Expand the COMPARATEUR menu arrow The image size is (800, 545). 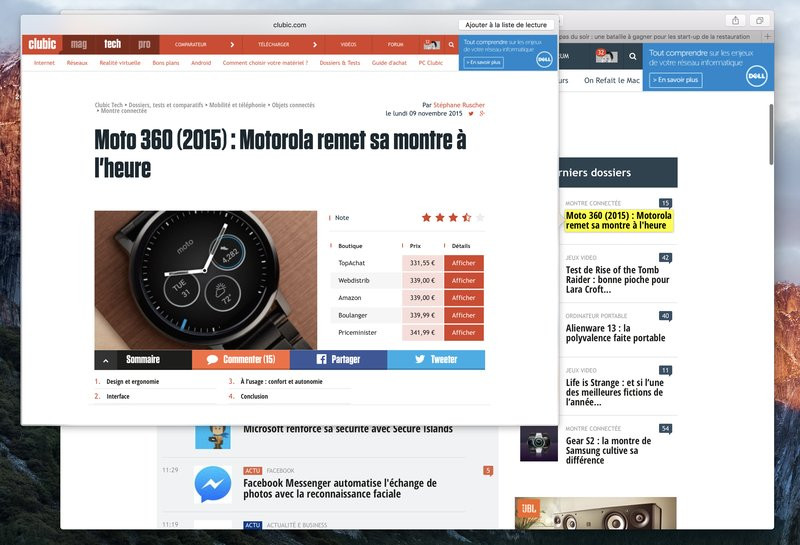coord(232,44)
